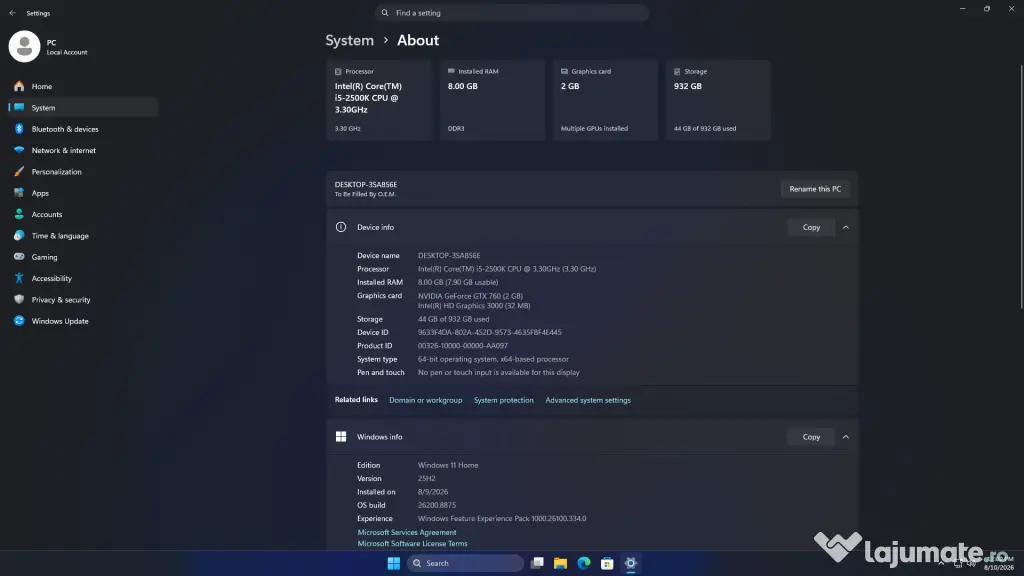Click the Accessibility figure icon
1024x576 pixels.
click(x=19, y=278)
